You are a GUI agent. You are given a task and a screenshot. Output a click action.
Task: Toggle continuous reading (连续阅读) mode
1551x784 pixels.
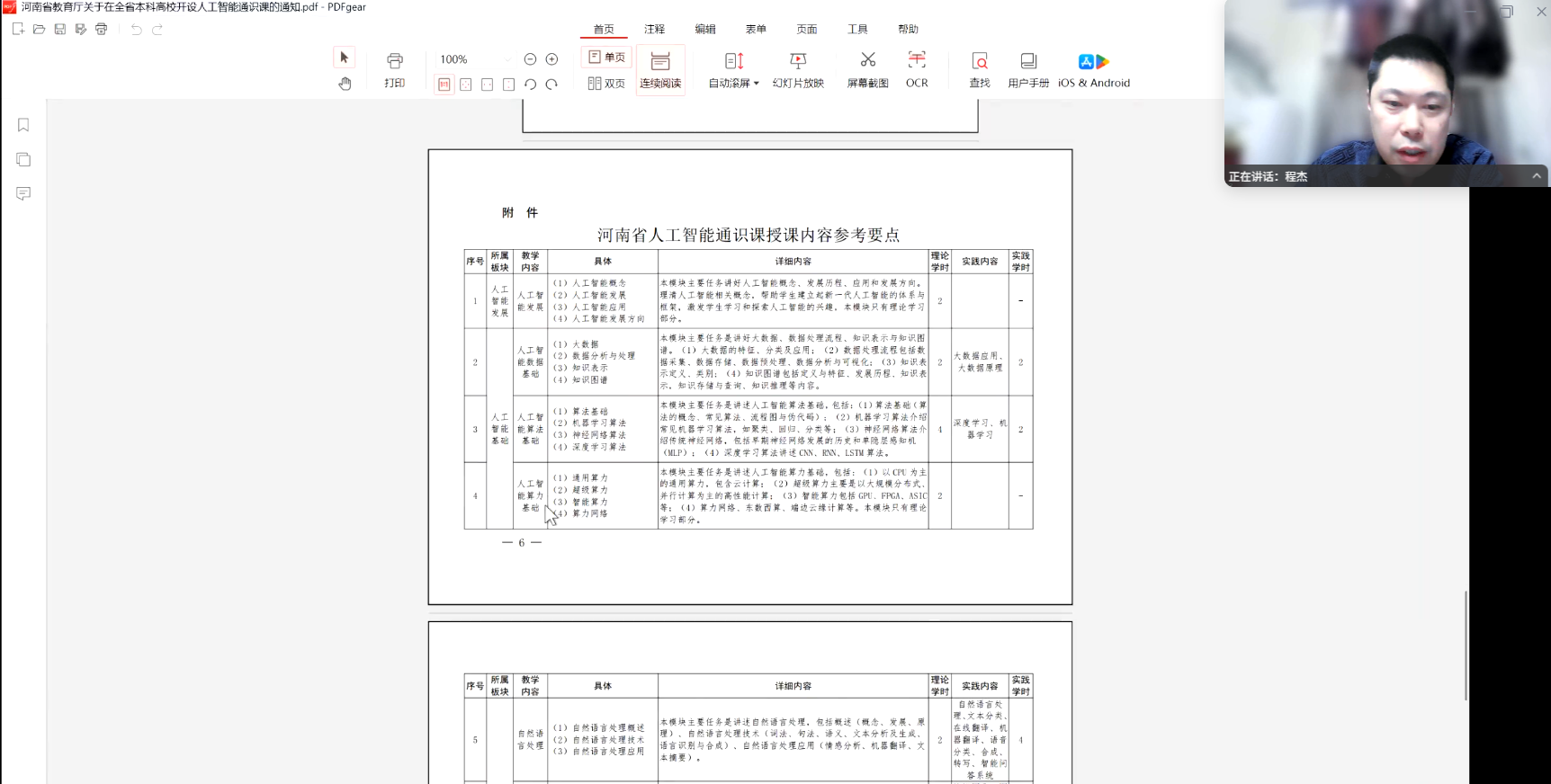(660, 69)
